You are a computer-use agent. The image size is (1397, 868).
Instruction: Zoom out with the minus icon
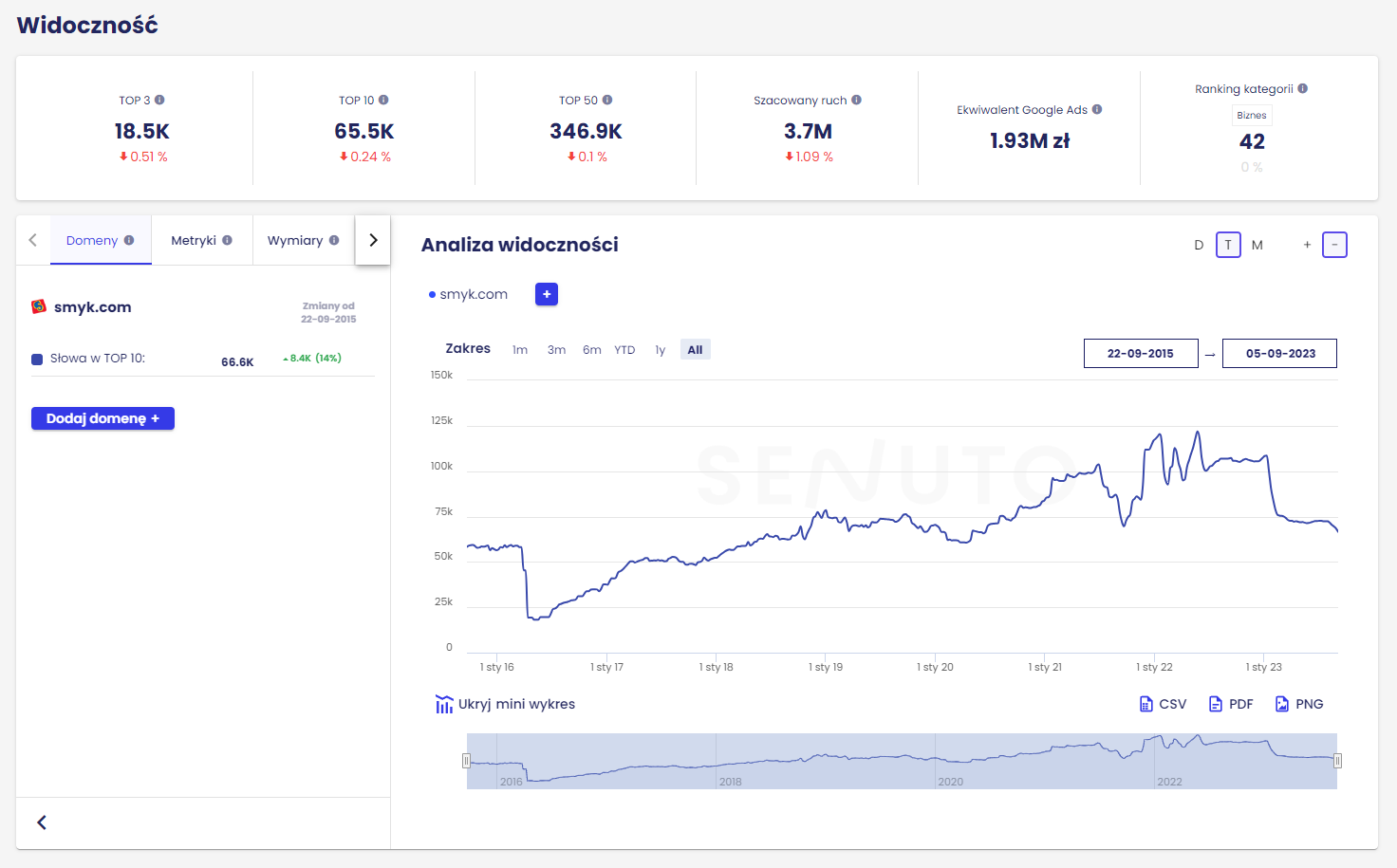[1334, 245]
